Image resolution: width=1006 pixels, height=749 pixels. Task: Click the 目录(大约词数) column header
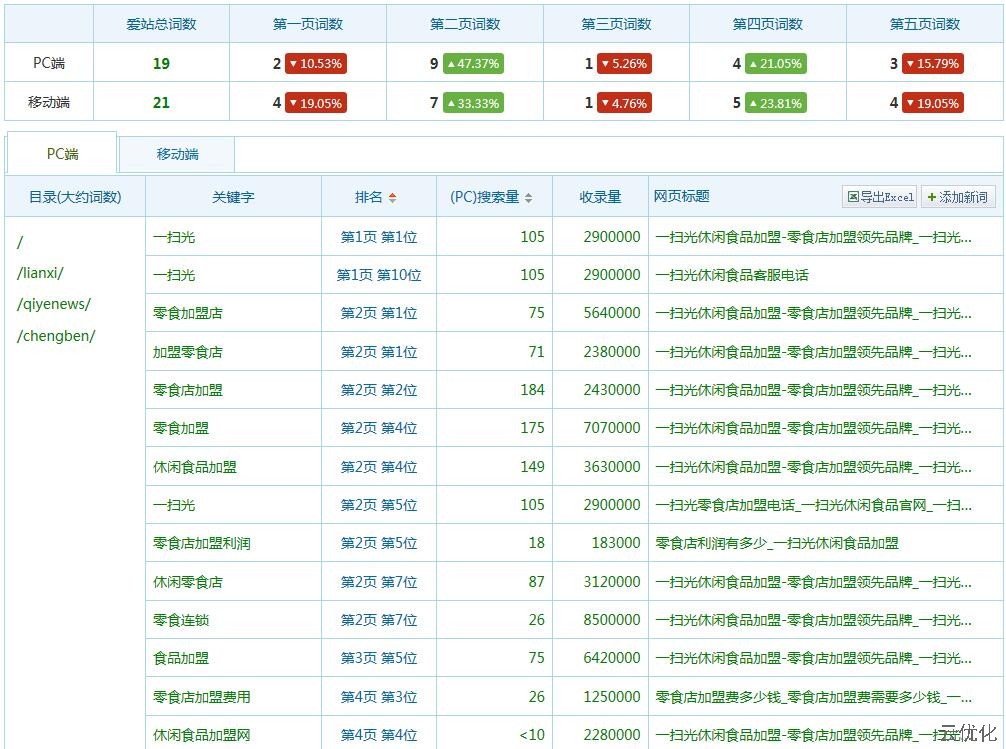[x=75, y=197]
